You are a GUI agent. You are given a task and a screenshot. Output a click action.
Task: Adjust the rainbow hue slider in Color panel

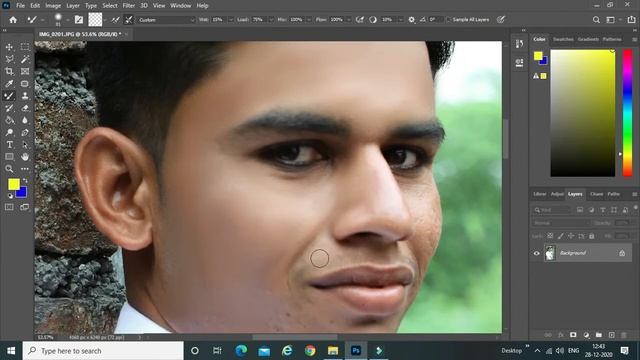click(x=627, y=113)
